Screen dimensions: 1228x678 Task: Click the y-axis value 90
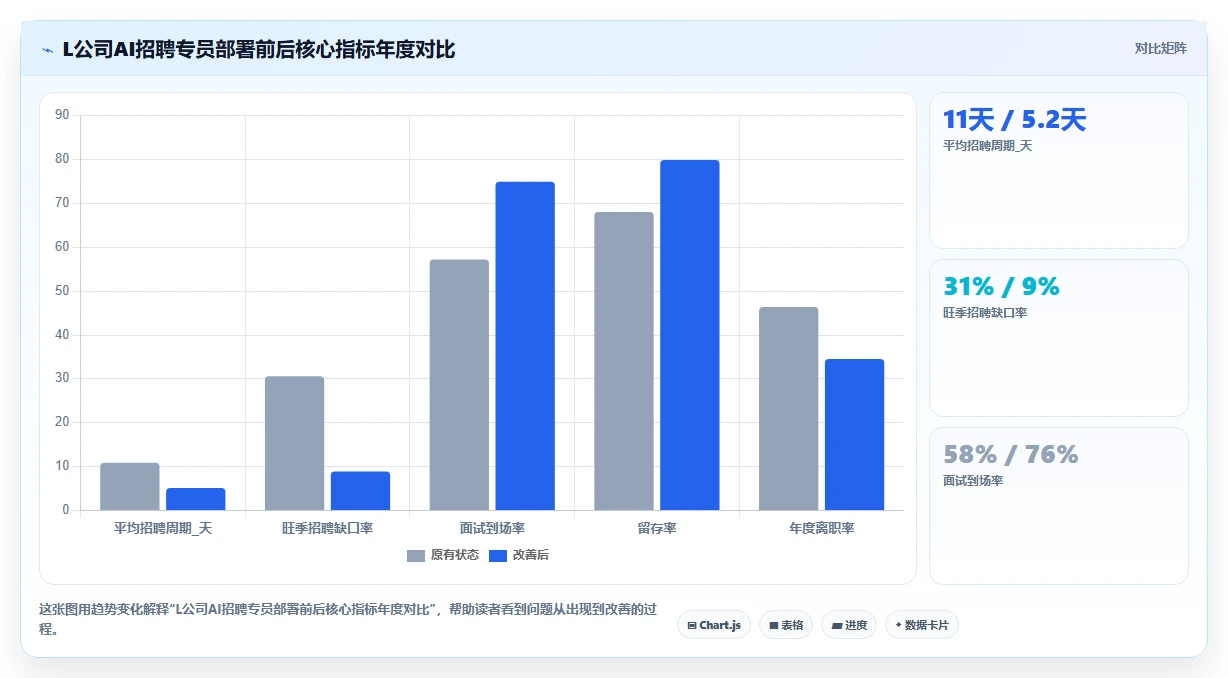pyautogui.click(x=62, y=115)
